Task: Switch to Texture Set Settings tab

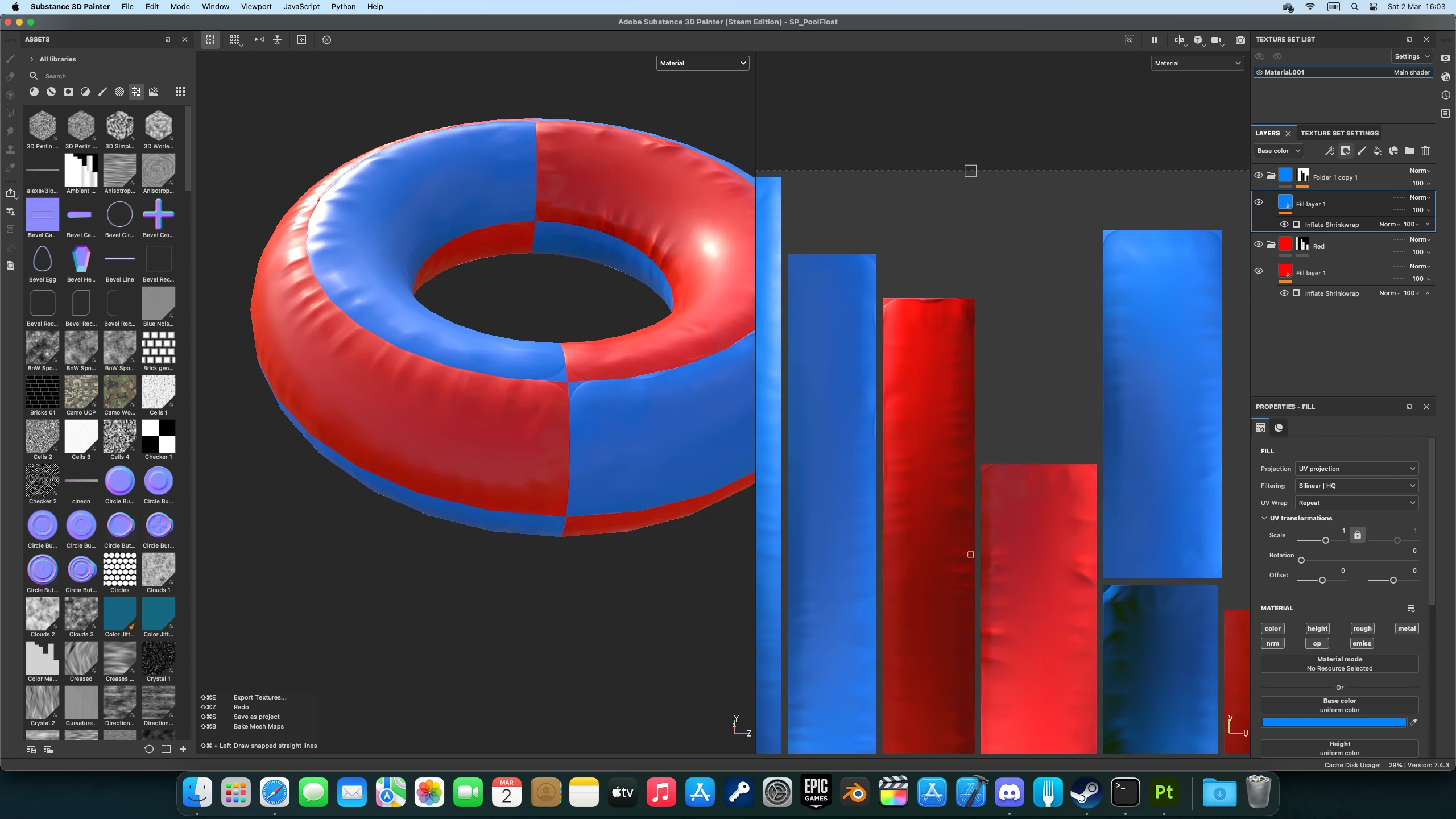Action: click(1339, 133)
